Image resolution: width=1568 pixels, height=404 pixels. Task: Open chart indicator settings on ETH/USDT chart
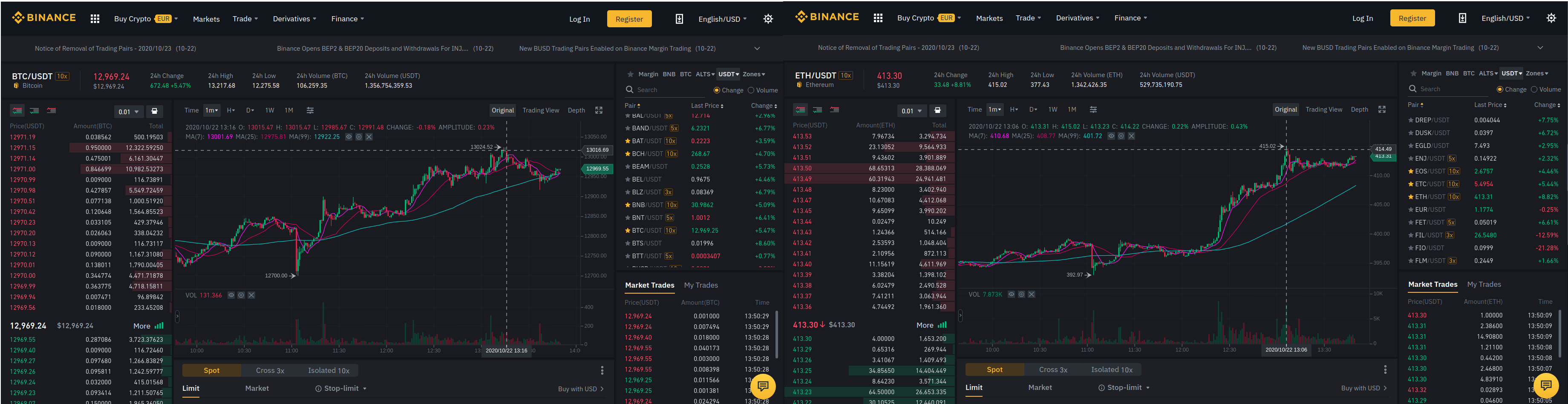coord(1092,110)
